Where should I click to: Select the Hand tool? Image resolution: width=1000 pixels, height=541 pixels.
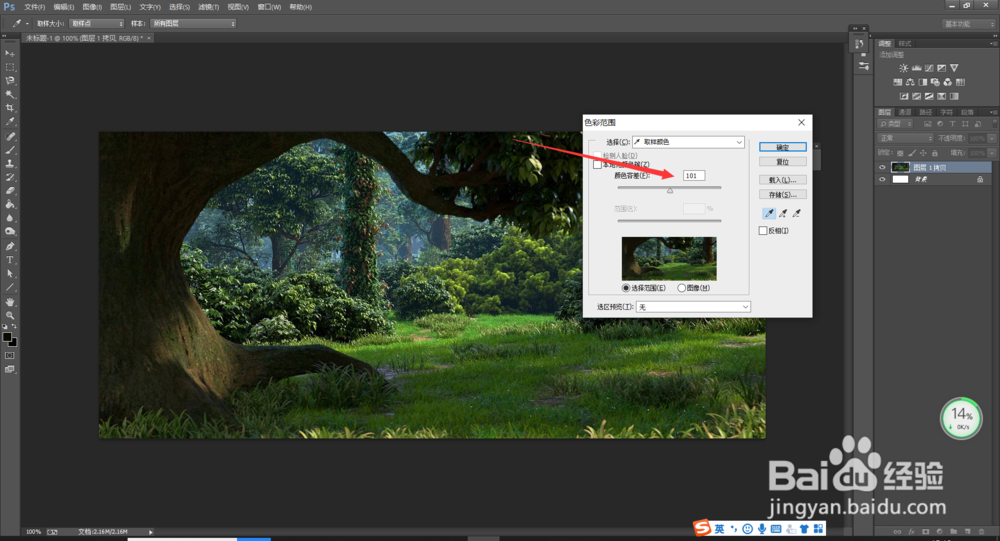point(10,302)
